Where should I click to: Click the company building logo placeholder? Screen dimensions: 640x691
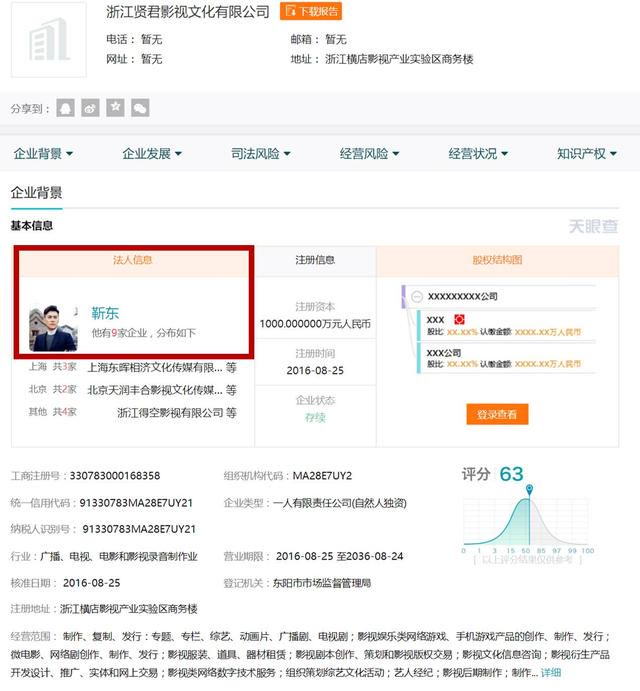click(x=49, y=39)
